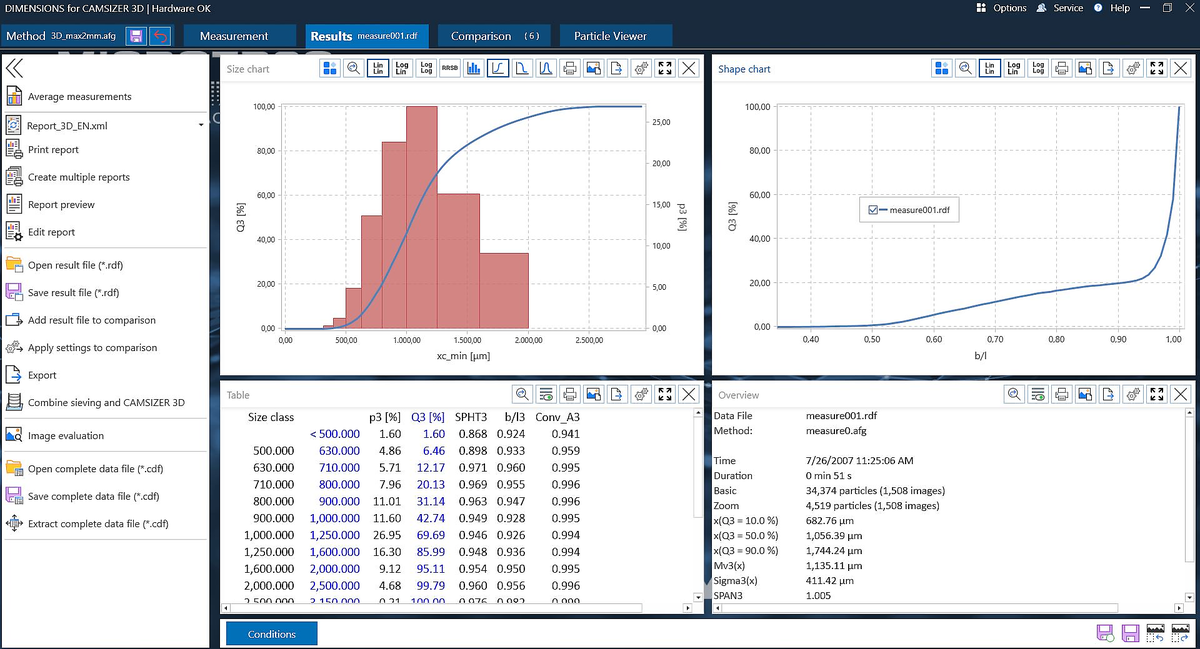Switch to the Particle Viewer tab
Screen dimensions: 1200x649
coord(610,36)
